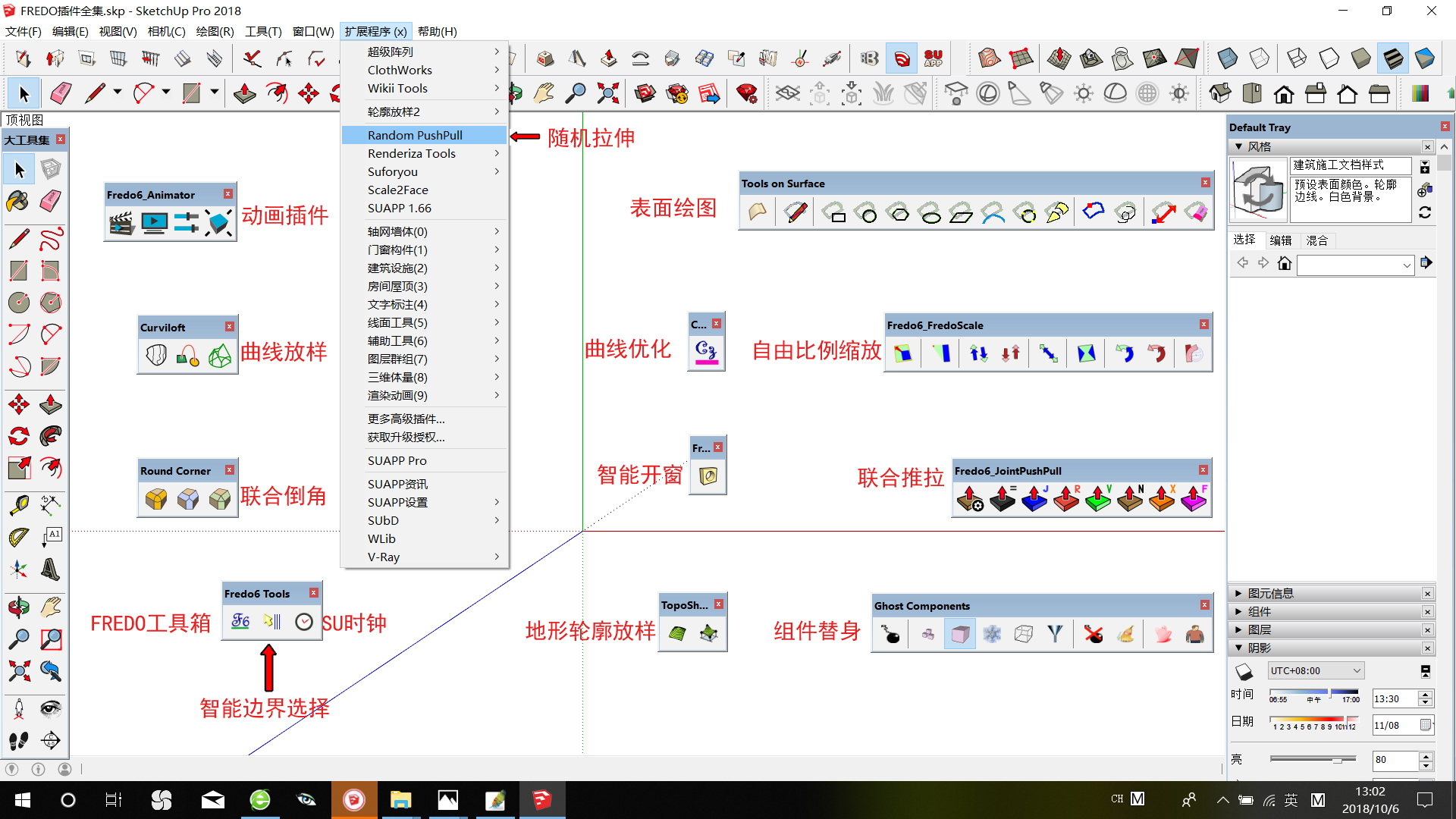Viewport: 1456px width, 819px height.
Task: Select the Eraser tool in top toolbar
Action: coord(60,93)
